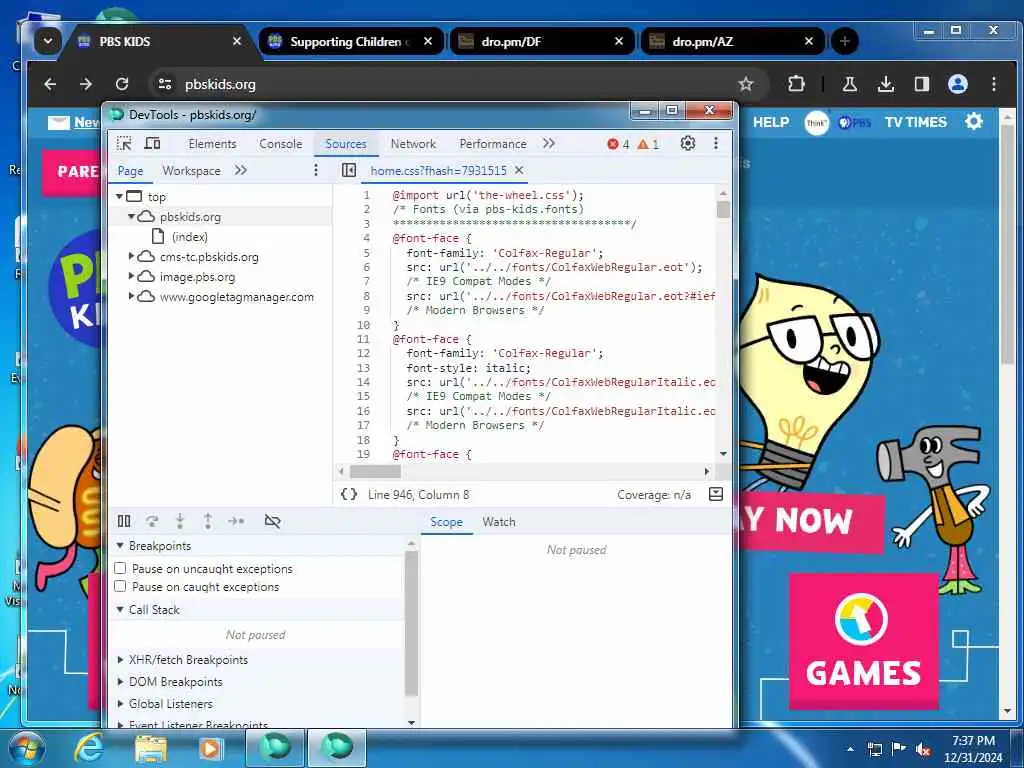Deactivate breakpoints icon

272,520
